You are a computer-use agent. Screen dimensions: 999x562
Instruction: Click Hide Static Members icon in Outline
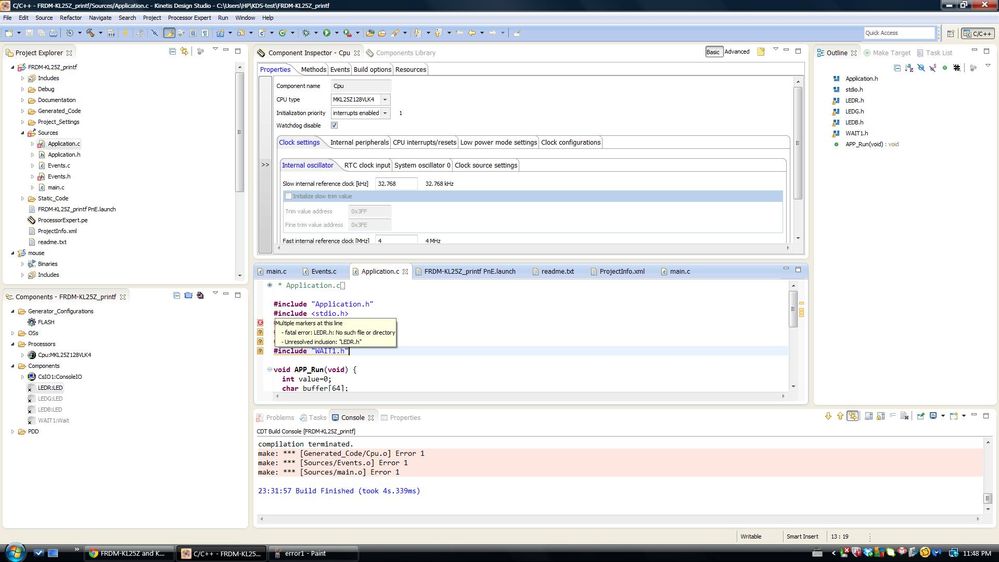(x=933, y=68)
